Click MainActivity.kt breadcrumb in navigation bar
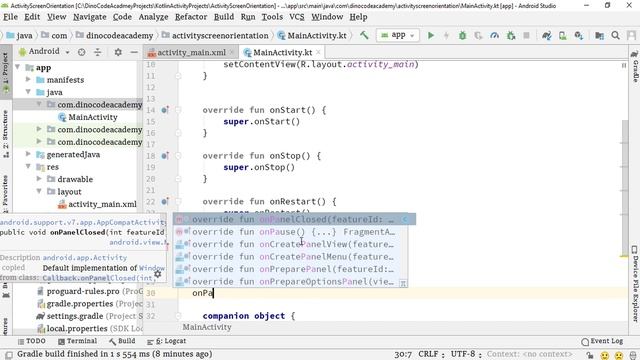640x360 pixels. point(312,36)
